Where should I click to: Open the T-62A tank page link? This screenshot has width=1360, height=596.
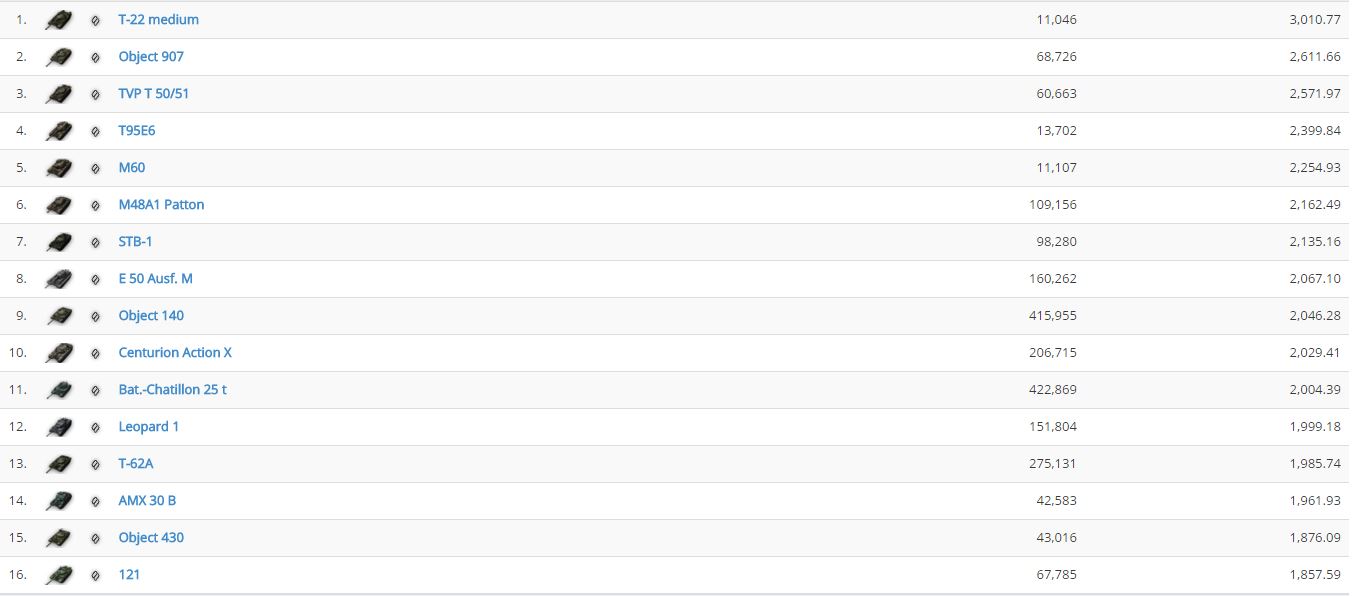point(136,464)
